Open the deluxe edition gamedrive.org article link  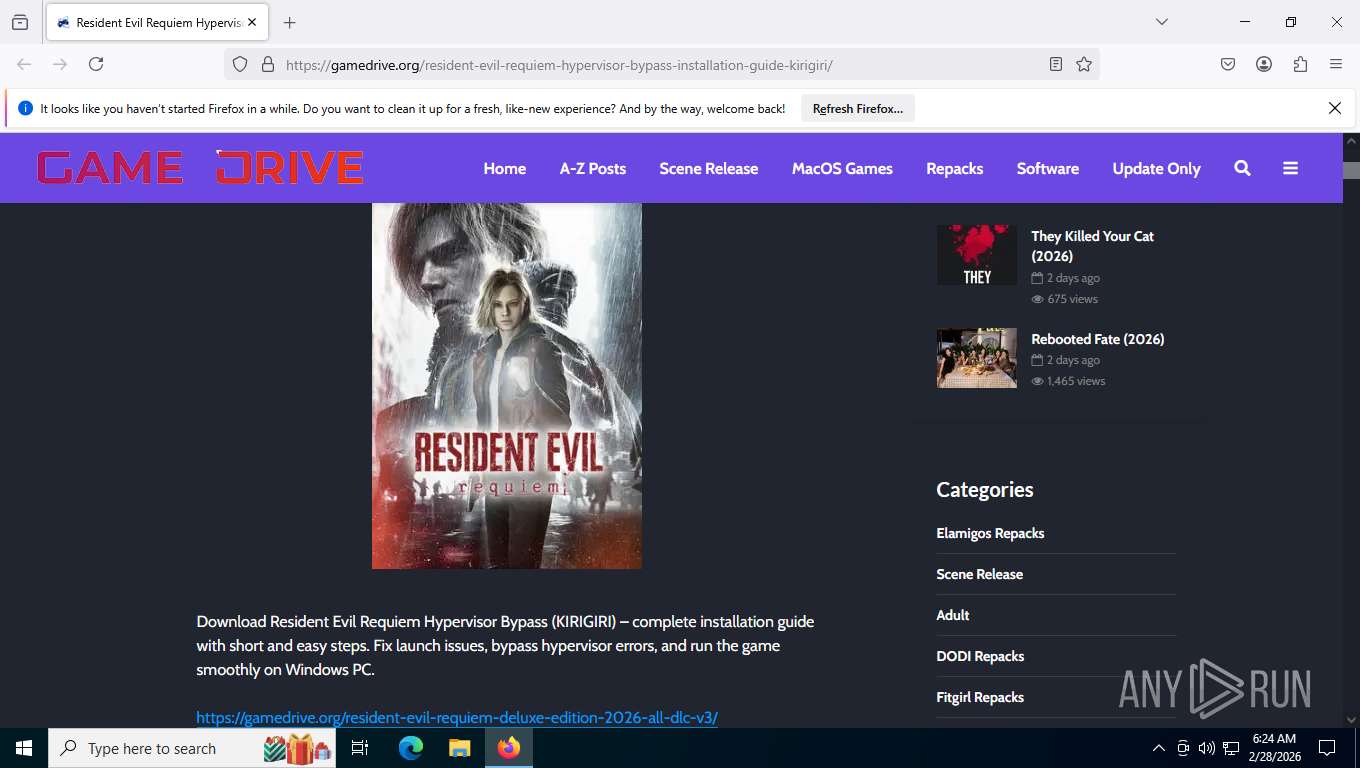coord(457,717)
